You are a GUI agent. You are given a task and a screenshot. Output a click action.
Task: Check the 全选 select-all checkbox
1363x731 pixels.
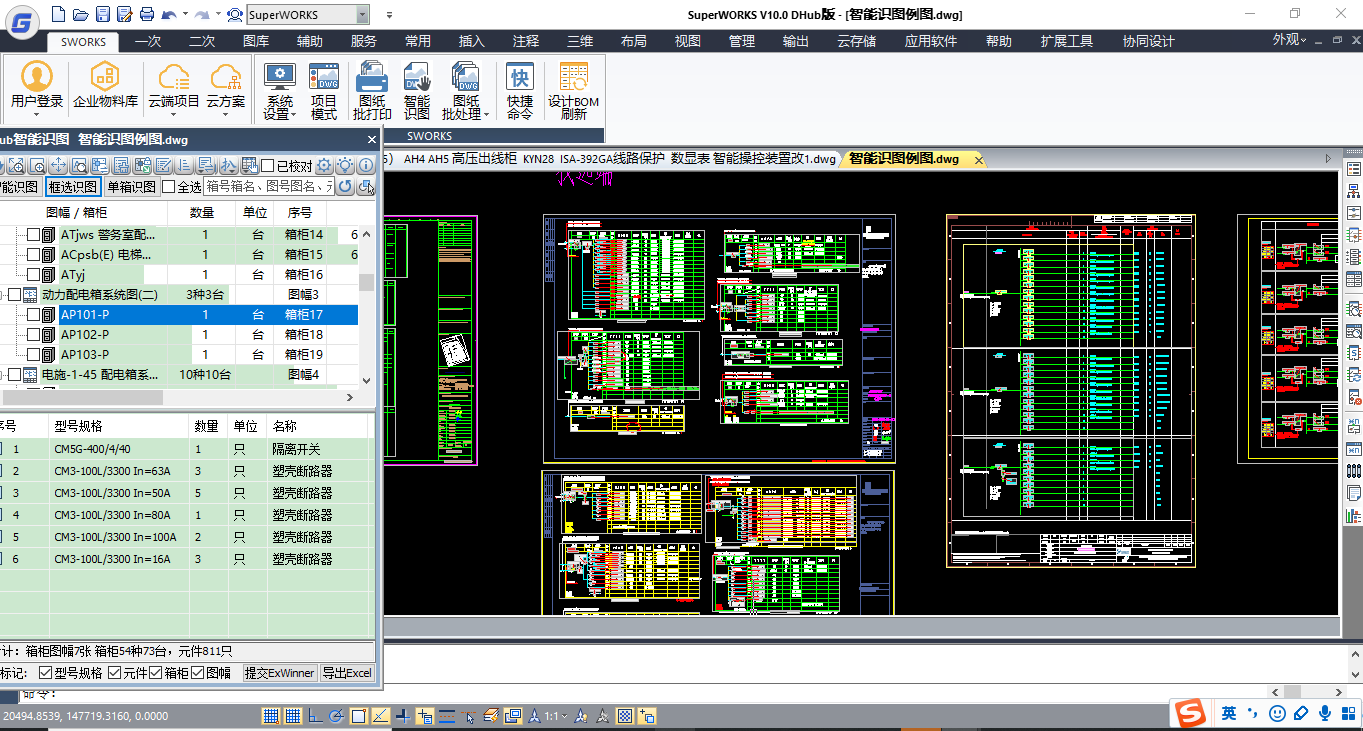[168, 186]
